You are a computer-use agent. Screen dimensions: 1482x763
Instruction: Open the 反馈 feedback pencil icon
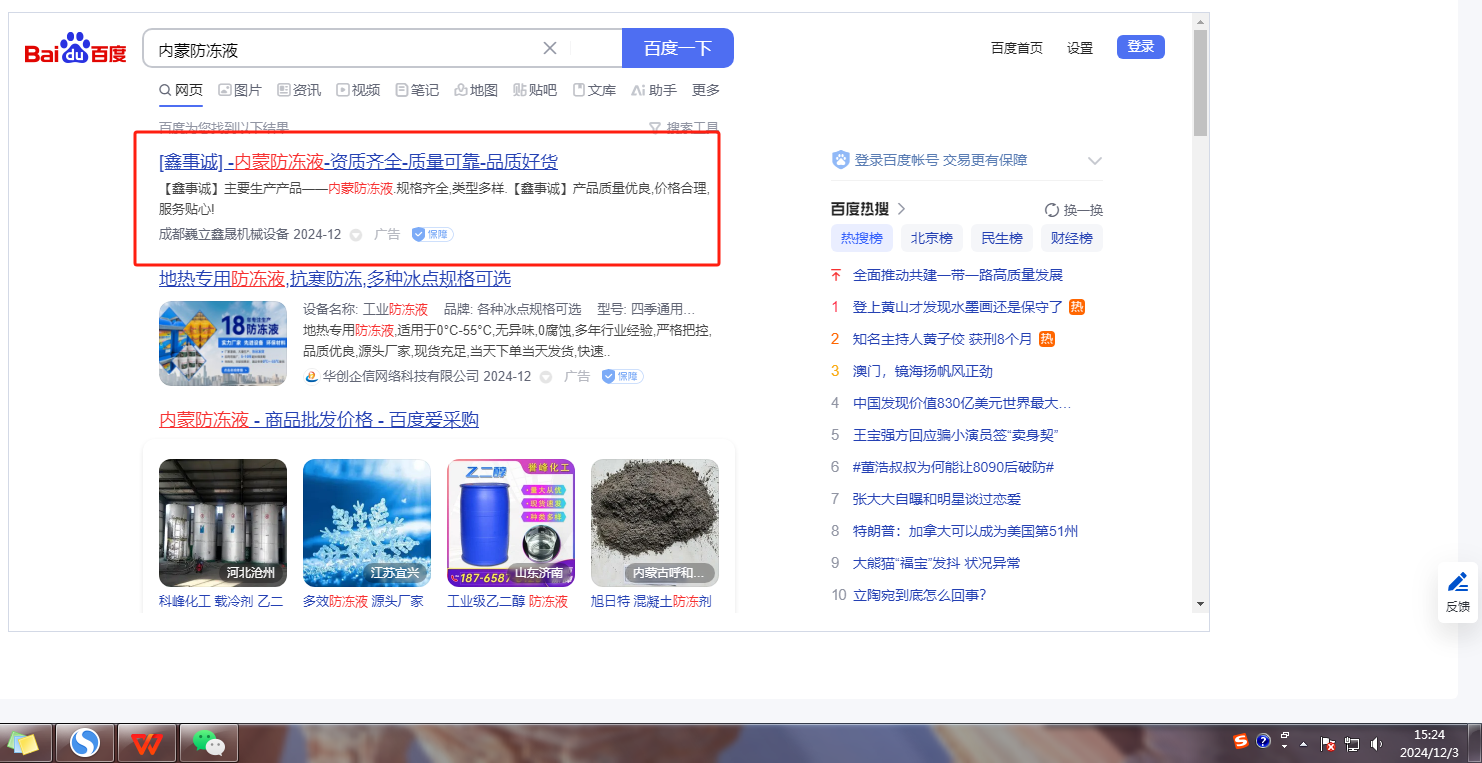click(x=1458, y=582)
